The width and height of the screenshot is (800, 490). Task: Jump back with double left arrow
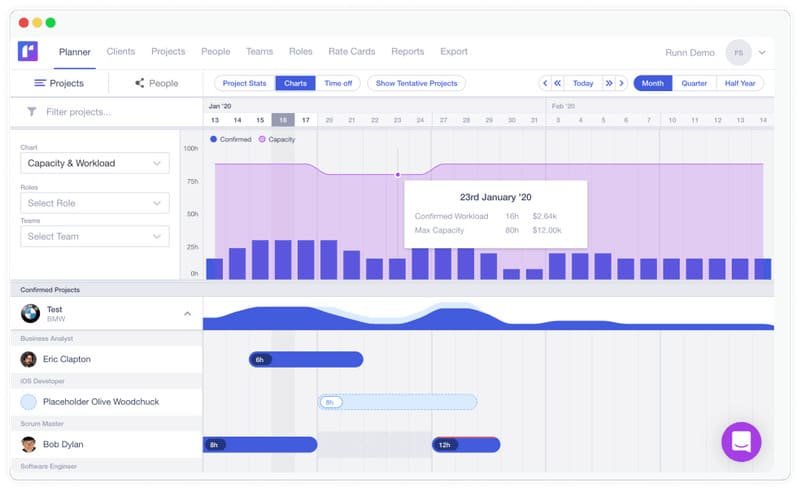tap(557, 84)
